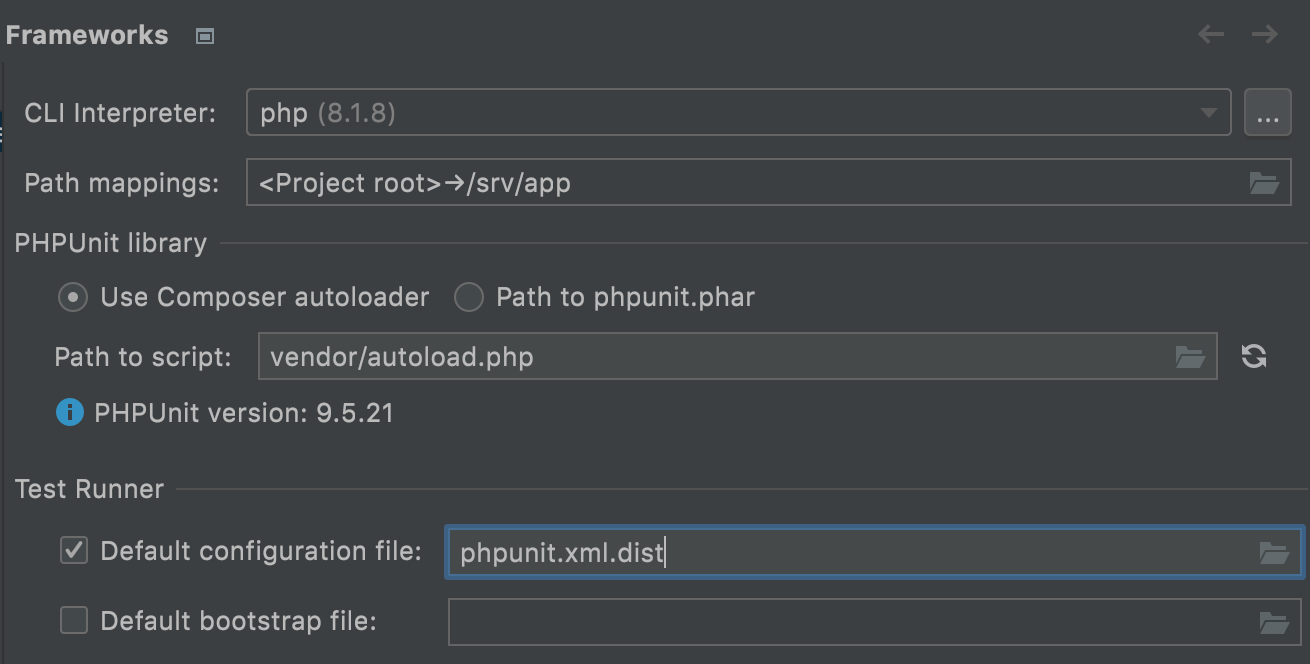Navigate forward with the right arrow

coord(1265,35)
